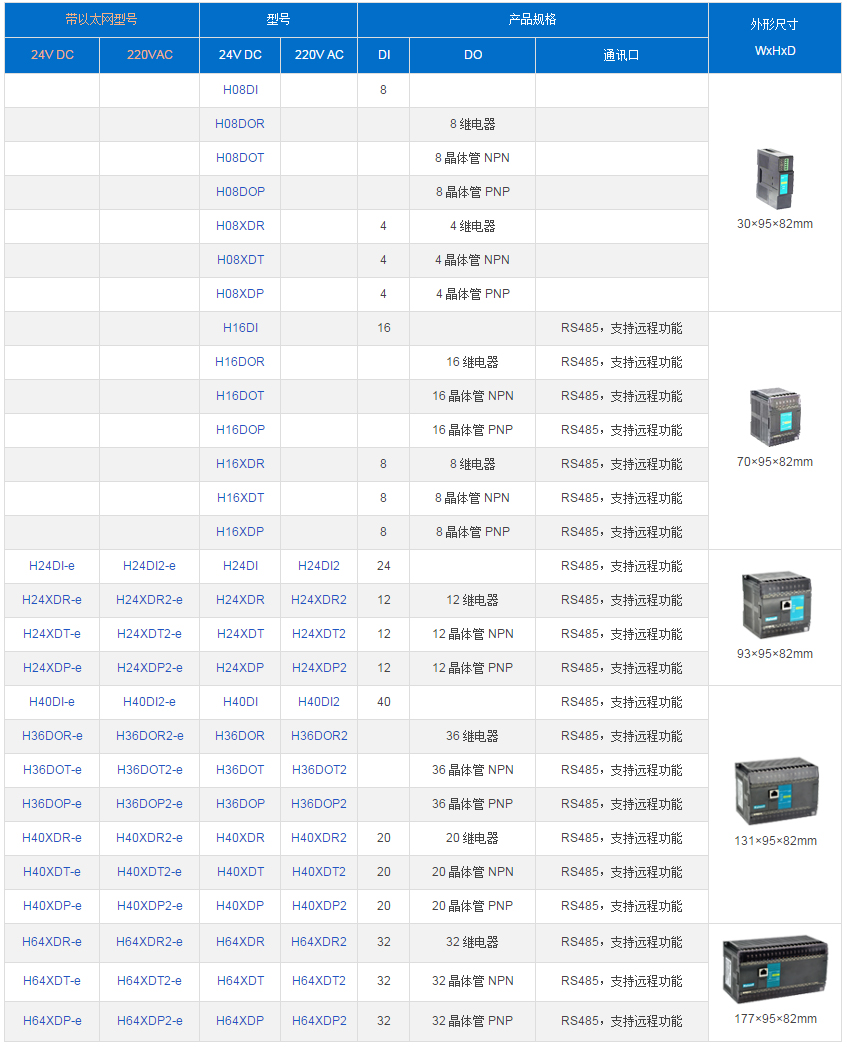Image resolution: width=847 pixels, height=1047 pixels.
Task: Select the 通讯口 column header
Action: click(621, 55)
